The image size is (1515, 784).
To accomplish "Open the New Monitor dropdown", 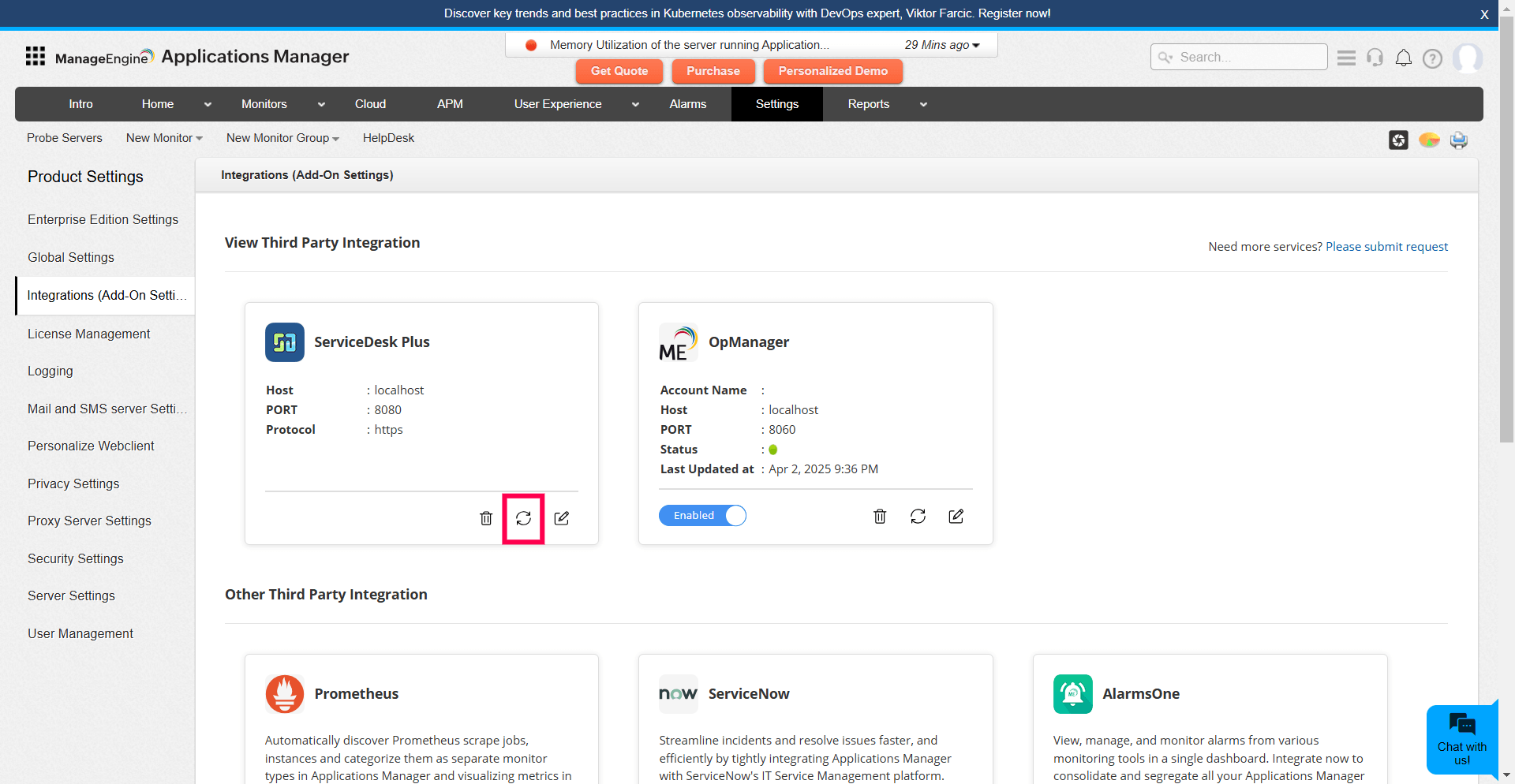I will click(164, 138).
